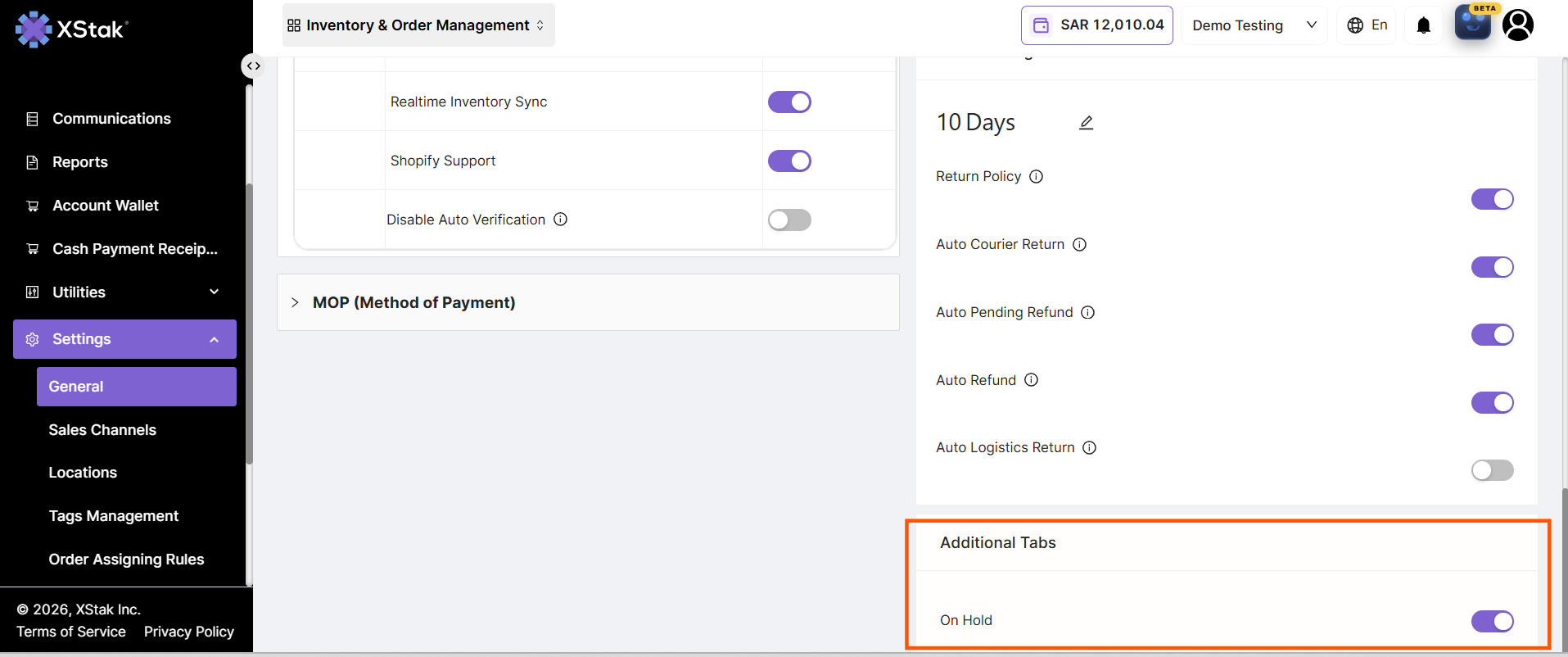
Task: Open Privacy Policy link
Action: (189, 632)
